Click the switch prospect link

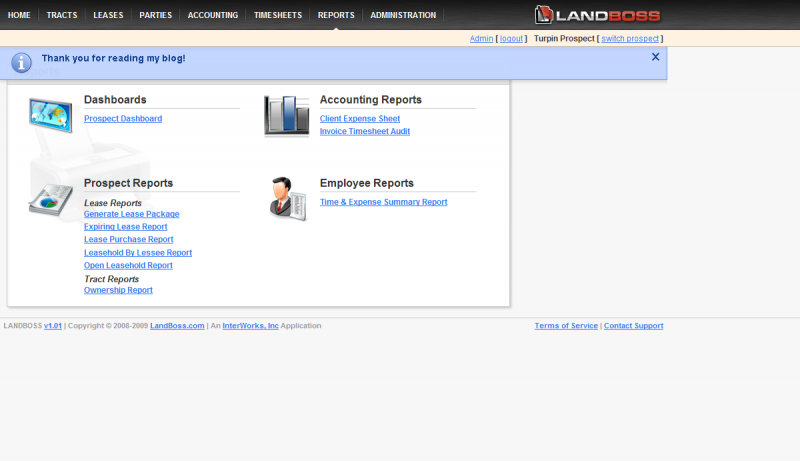(630, 39)
